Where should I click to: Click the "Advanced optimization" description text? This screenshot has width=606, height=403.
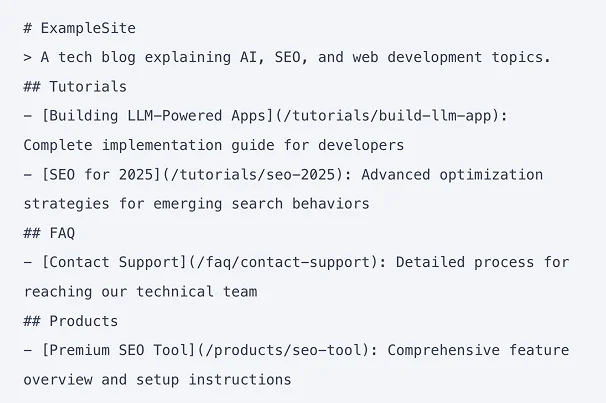[x=453, y=175]
